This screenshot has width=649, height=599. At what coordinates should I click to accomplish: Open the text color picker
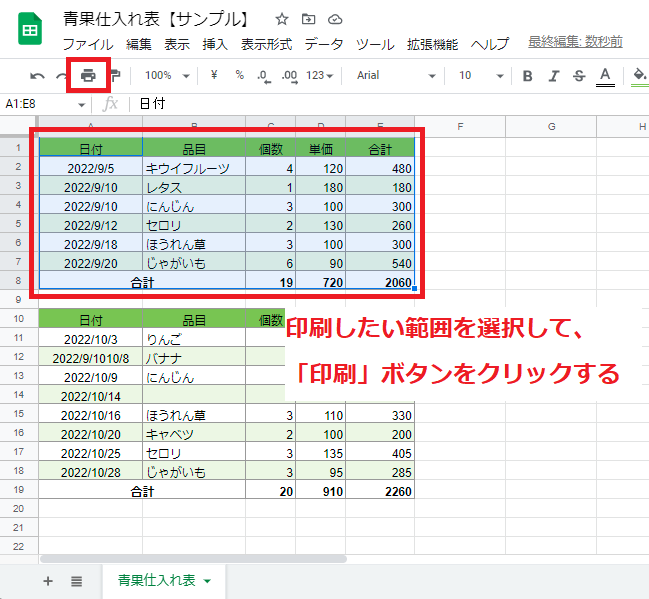(x=604, y=76)
